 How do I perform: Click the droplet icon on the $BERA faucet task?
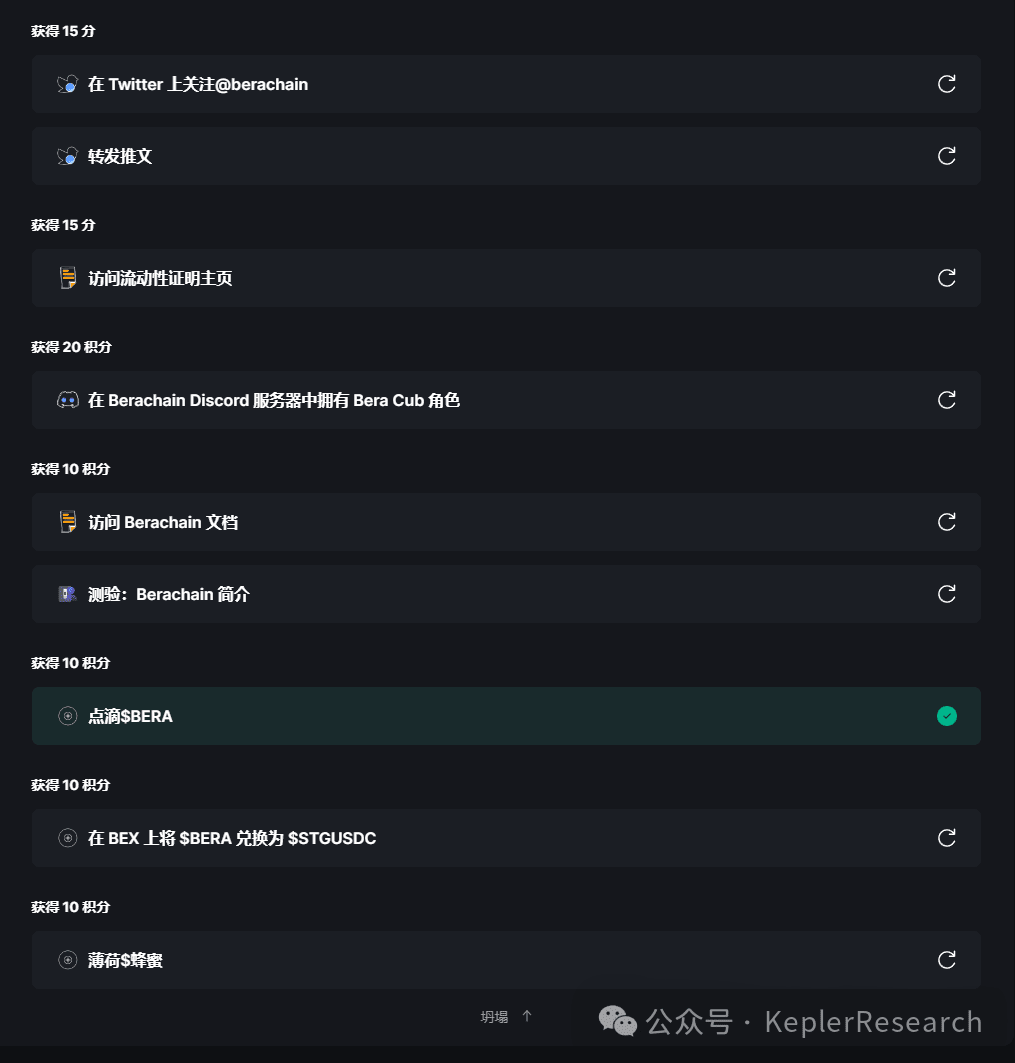tap(67, 716)
